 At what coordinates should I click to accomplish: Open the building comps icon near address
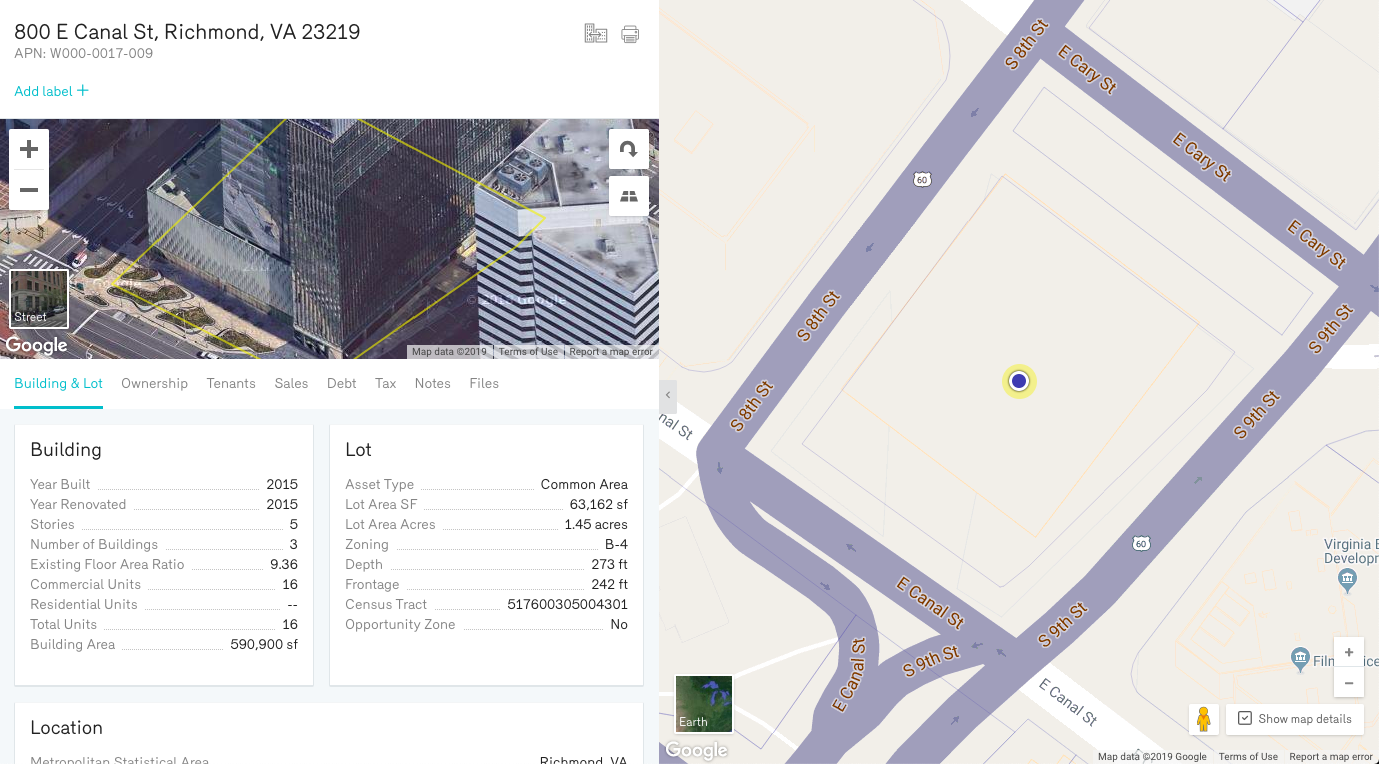(x=596, y=34)
